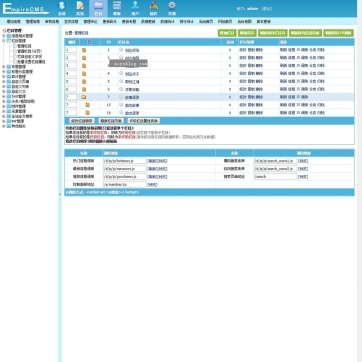Expand the 采集管理 tree node plus sign
This screenshot has height=362, width=362.
[4, 111]
